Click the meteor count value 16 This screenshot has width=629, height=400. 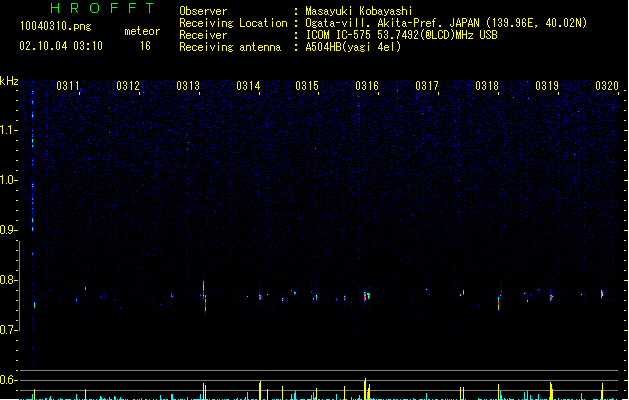click(145, 46)
